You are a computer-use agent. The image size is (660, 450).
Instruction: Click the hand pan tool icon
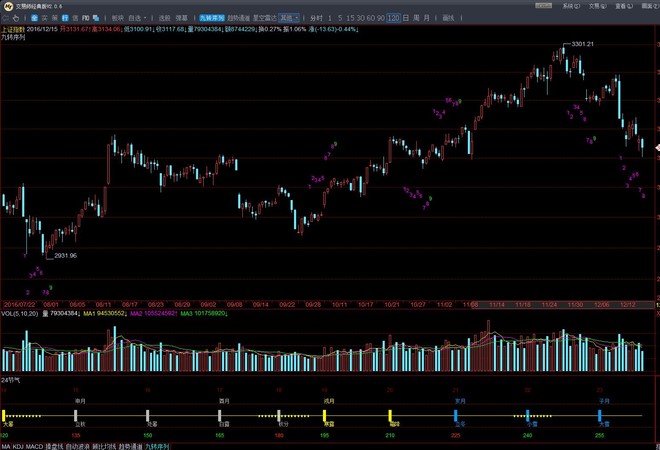(16, 18)
